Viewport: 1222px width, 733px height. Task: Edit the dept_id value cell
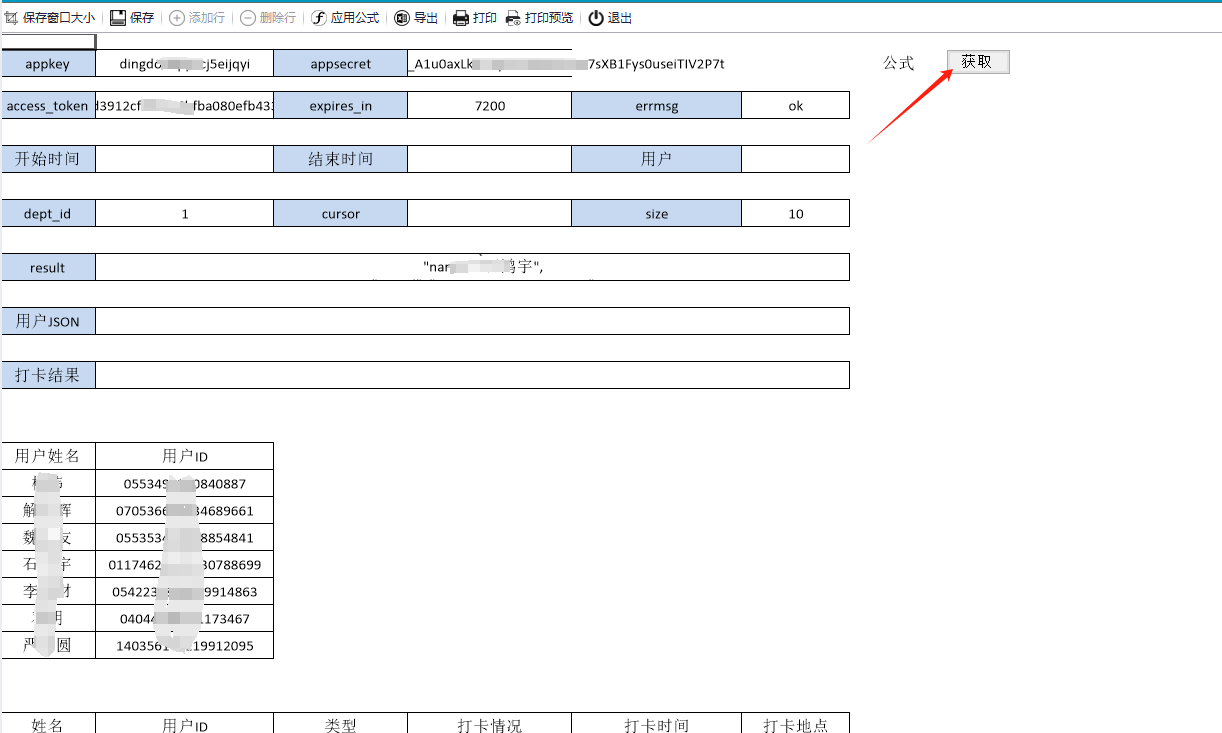(184, 213)
